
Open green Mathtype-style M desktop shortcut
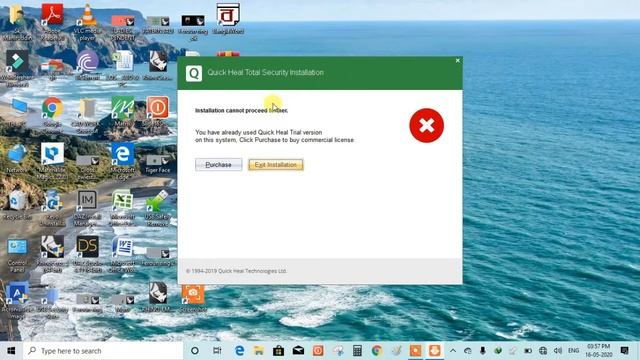122,111
